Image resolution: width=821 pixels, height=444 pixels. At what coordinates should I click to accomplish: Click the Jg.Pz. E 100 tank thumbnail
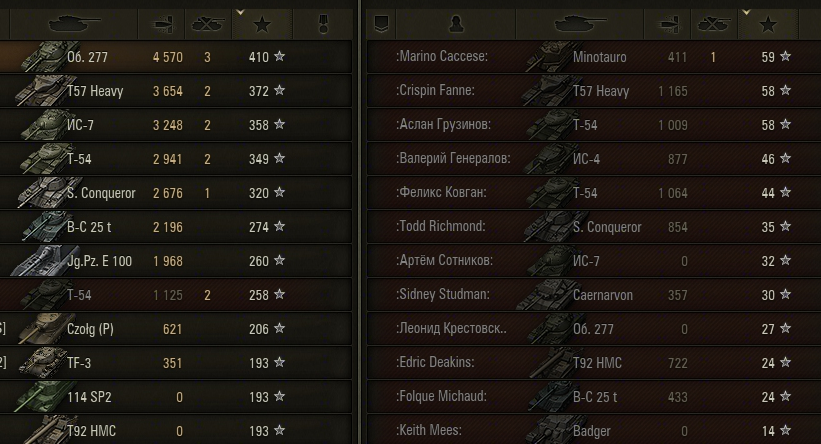point(38,261)
